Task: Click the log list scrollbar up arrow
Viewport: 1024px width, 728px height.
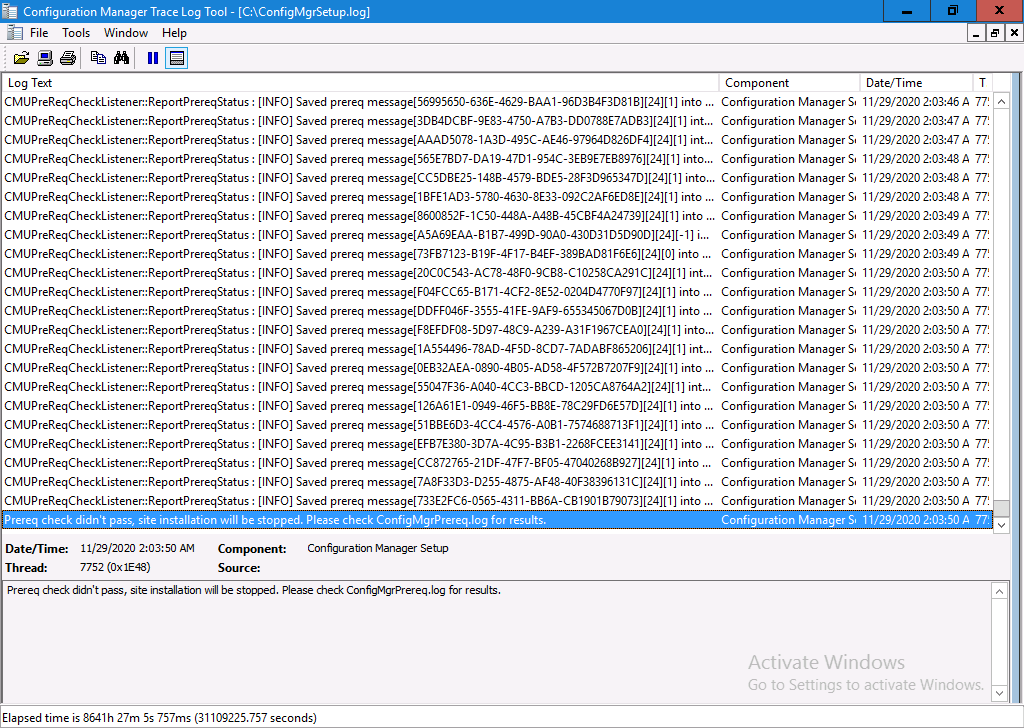Action: 1000,101
